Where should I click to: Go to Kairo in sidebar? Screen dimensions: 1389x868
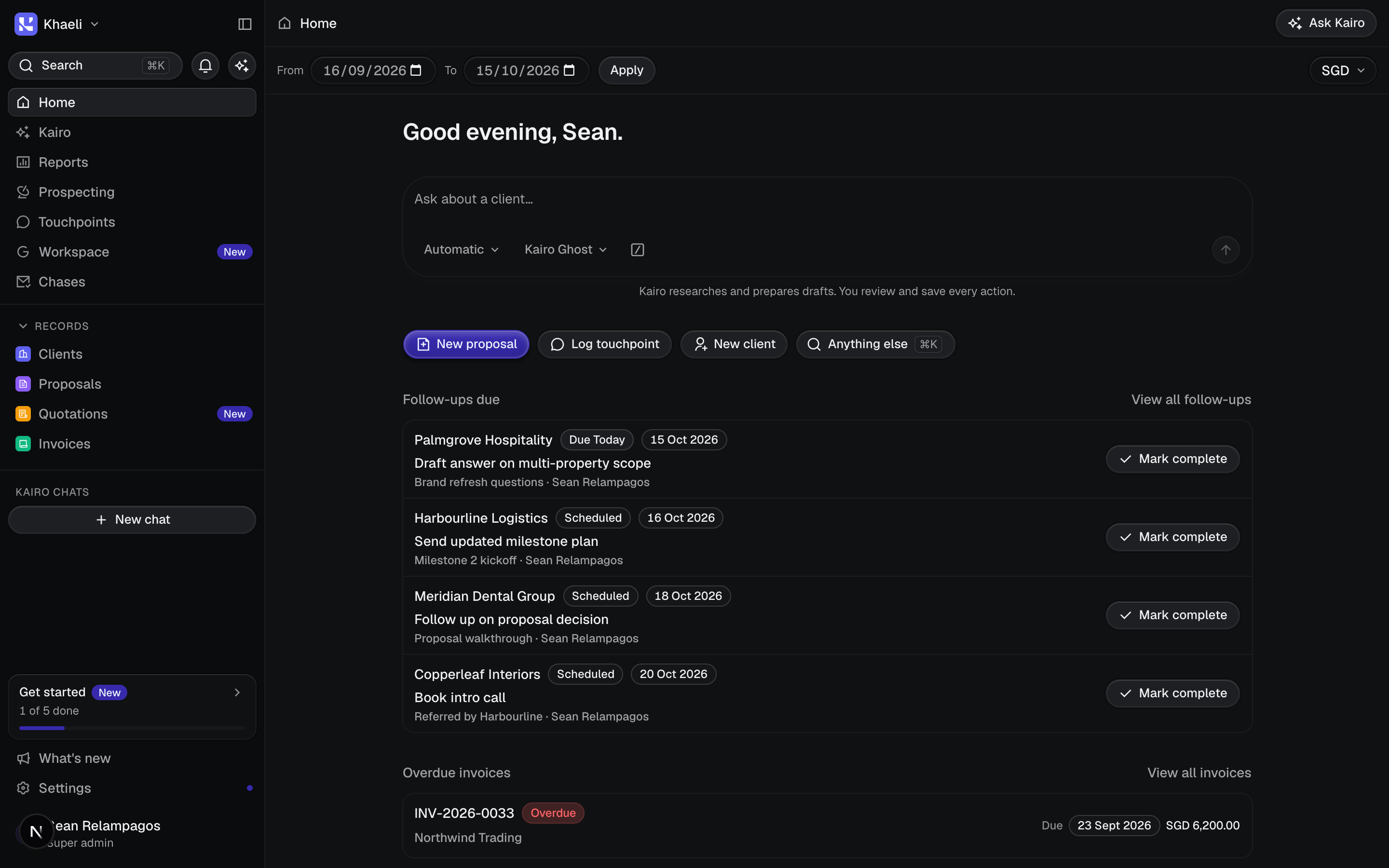tap(132, 132)
